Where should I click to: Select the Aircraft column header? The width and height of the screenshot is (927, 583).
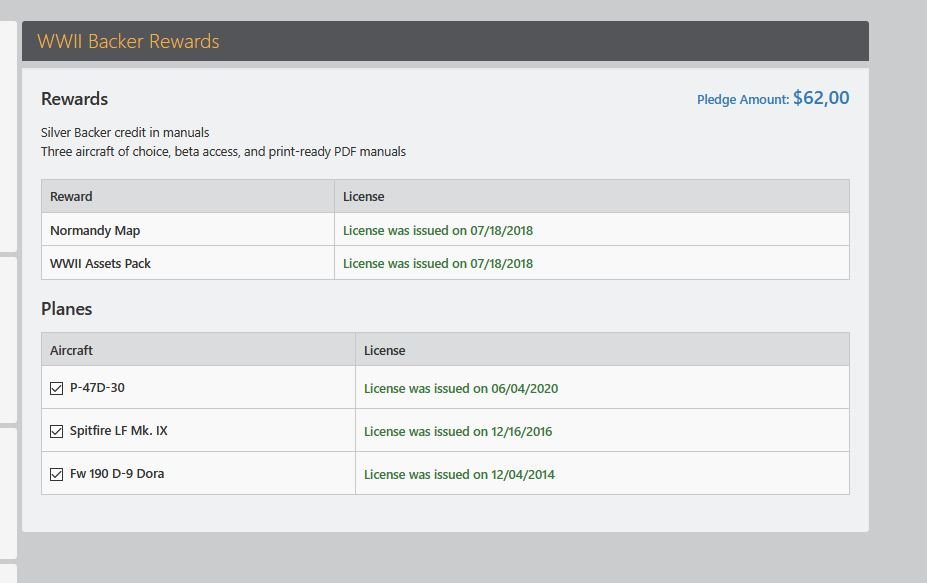(72, 350)
